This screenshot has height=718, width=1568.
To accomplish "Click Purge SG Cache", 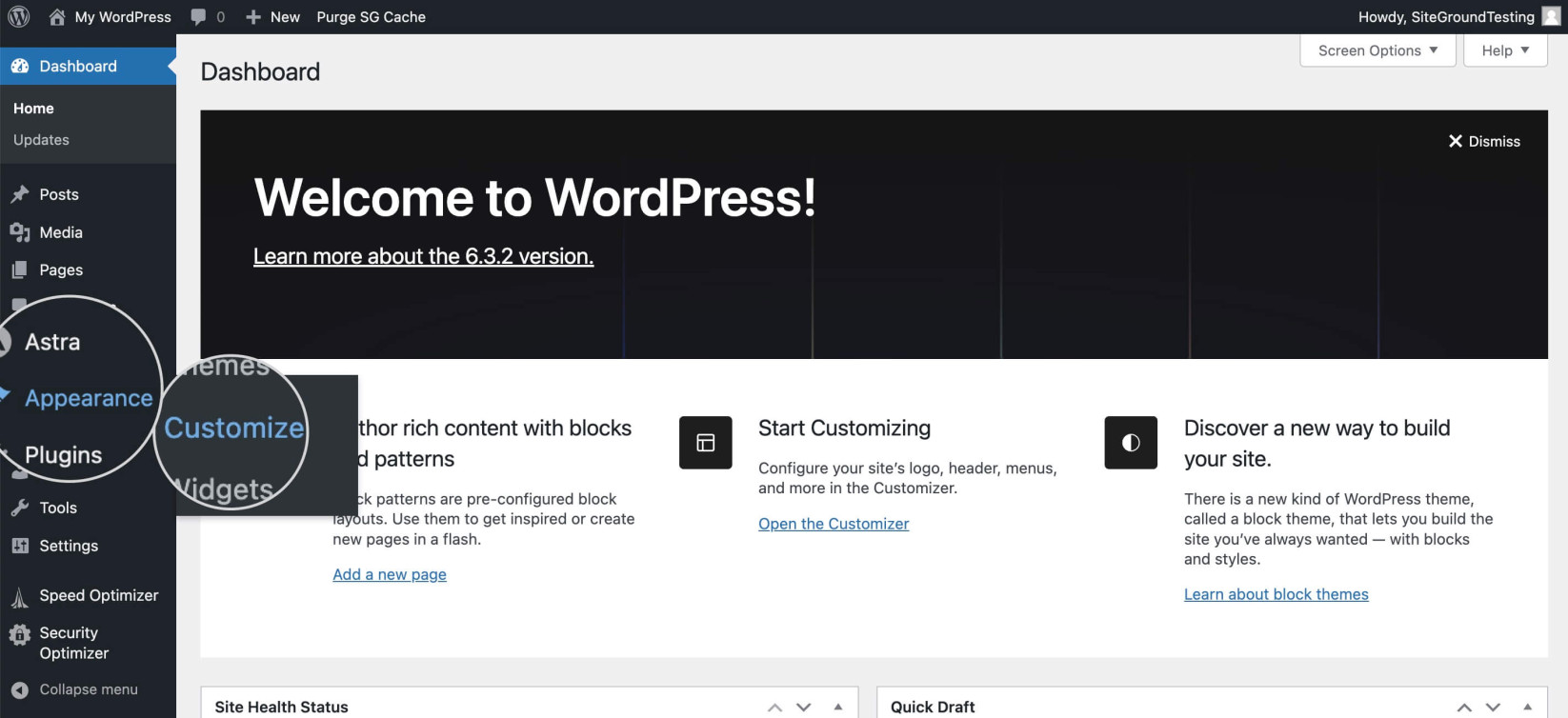I will tap(371, 17).
